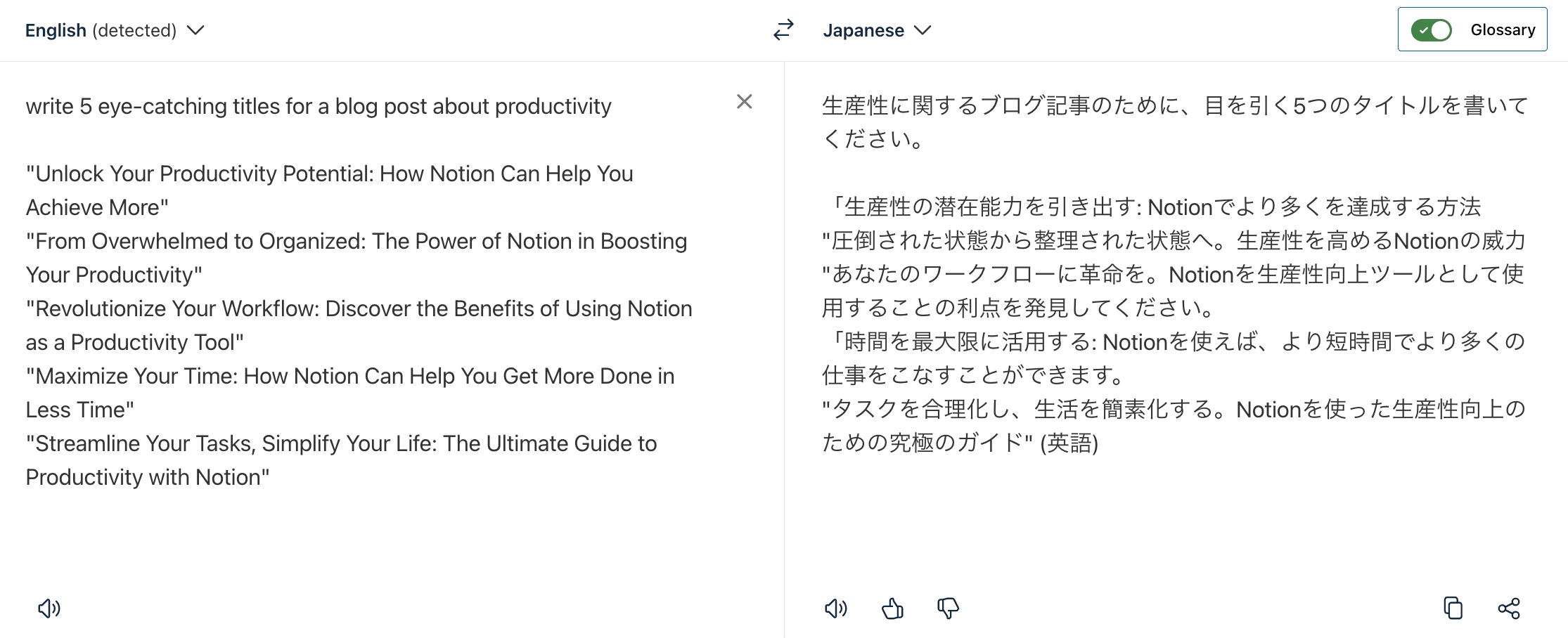Clear the source text with the X

[744, 102]
